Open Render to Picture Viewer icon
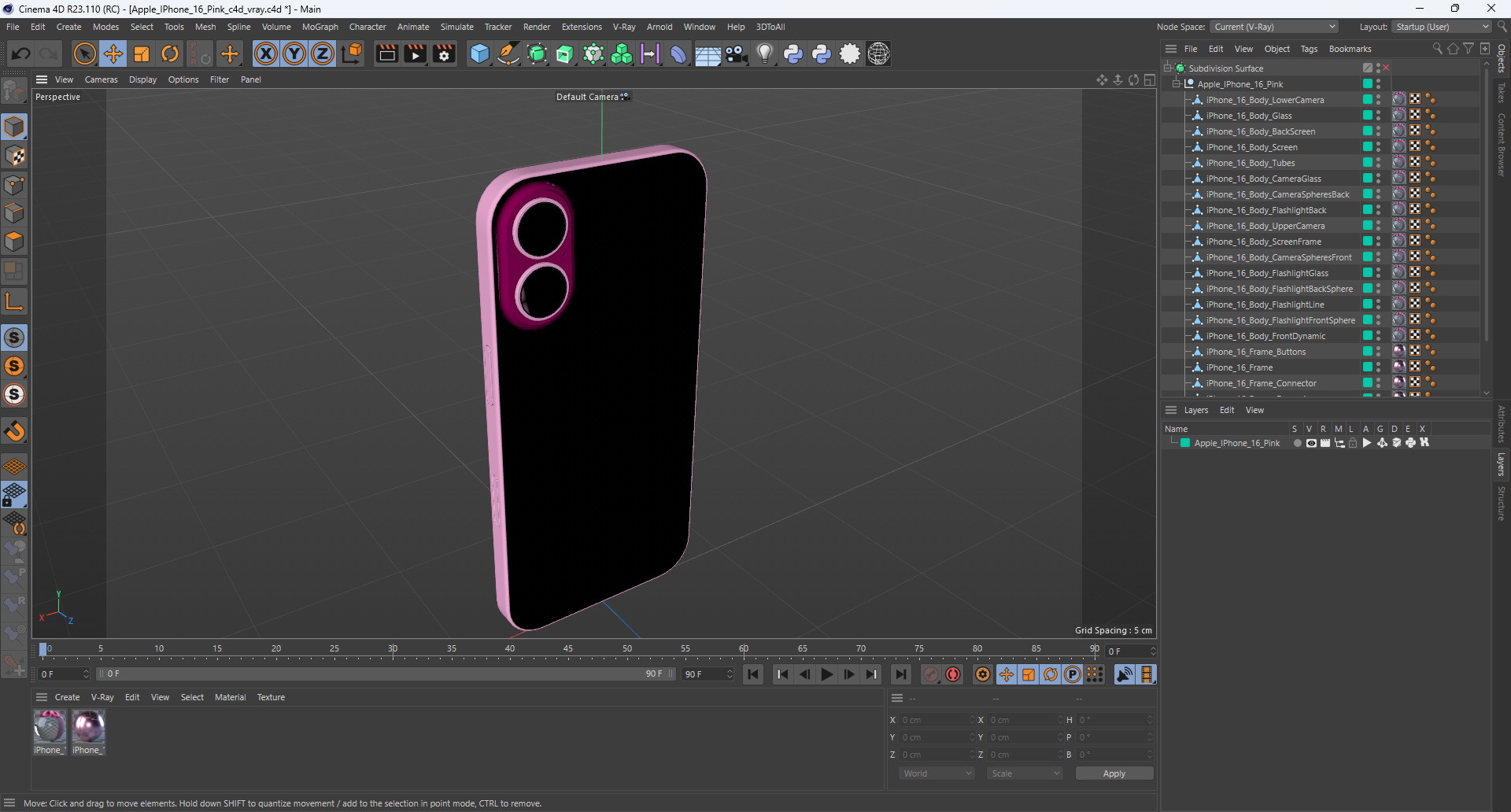The image size is (1511, 812). click(415, 54)
